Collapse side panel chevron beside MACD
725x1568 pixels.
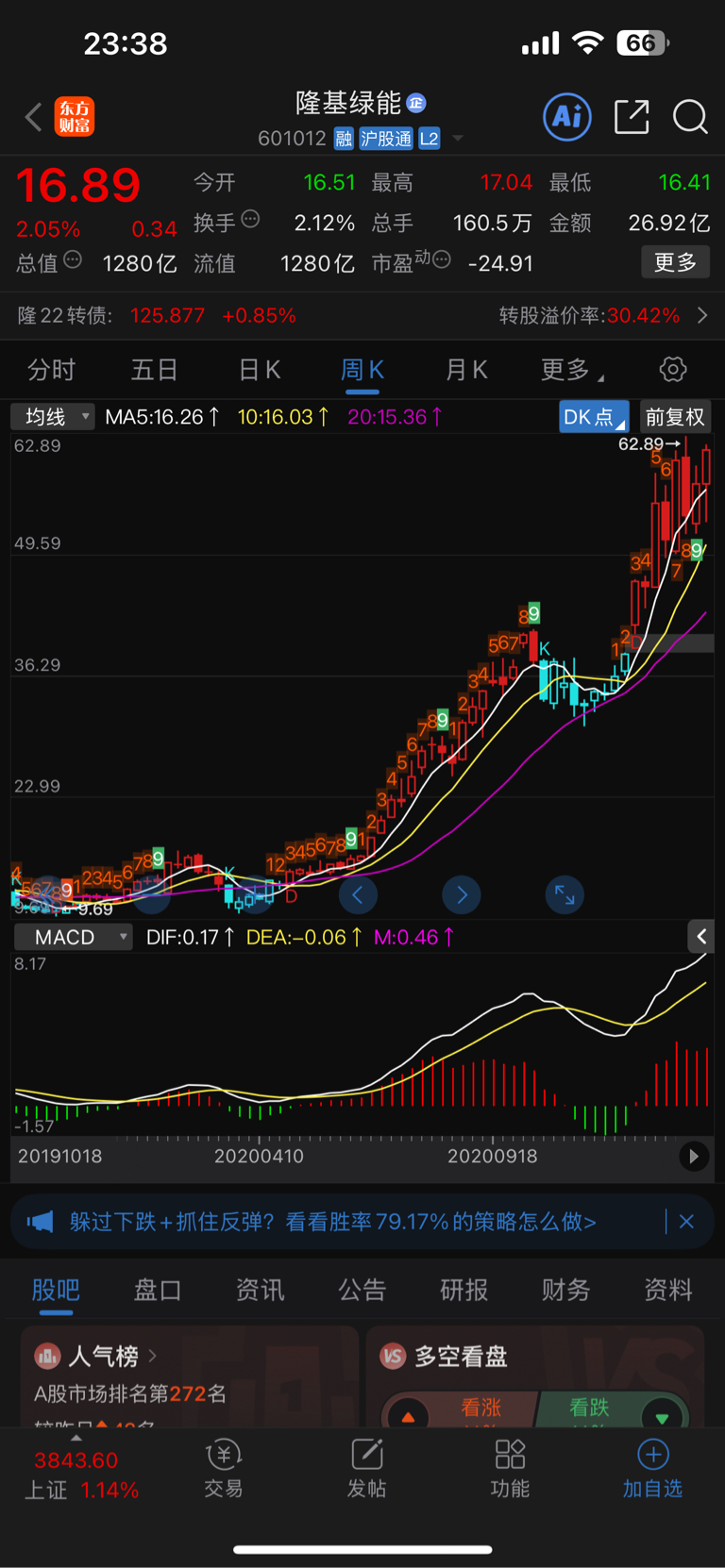tap(700, 937)
